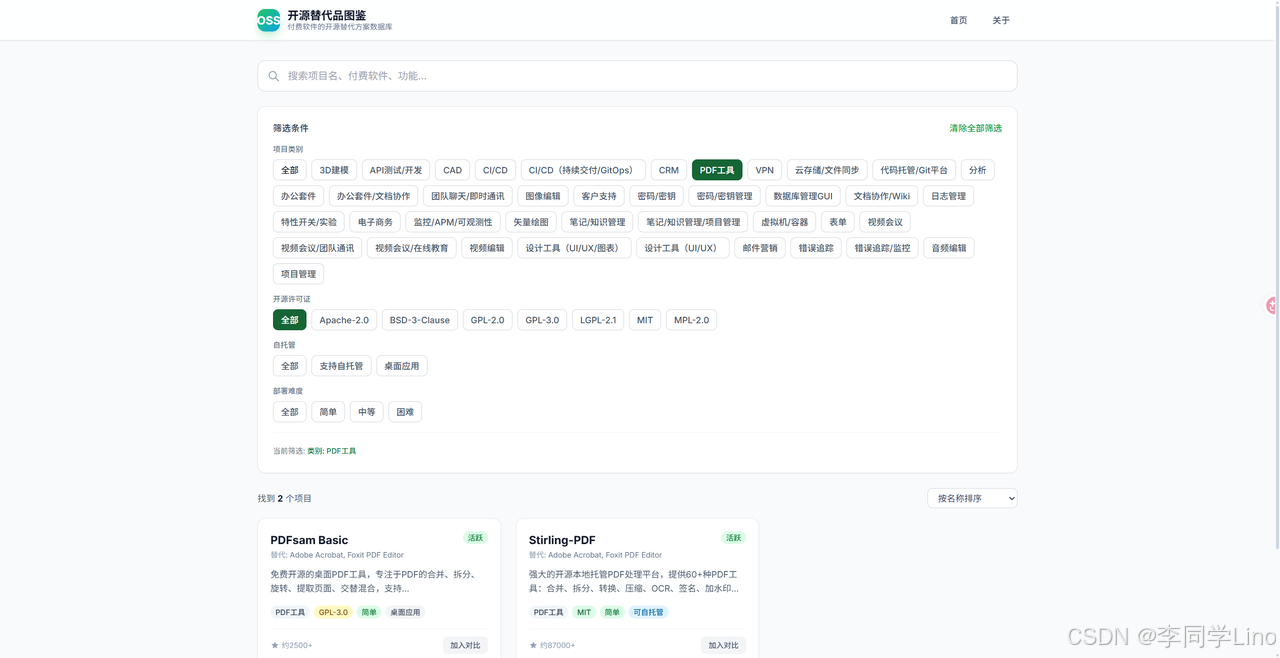Choose the 数据库管理GUI category chip

[803, 196]
